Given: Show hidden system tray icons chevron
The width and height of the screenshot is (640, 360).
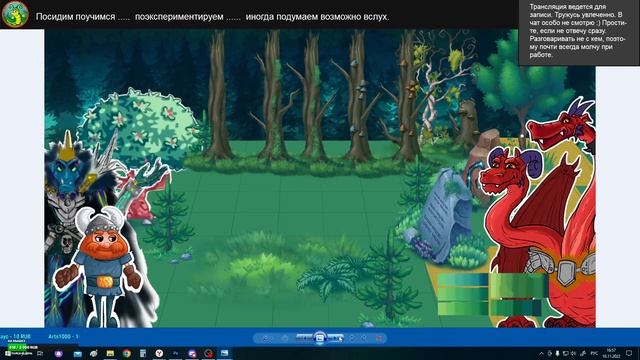Looking at the screenshot, I should (541, 353).
